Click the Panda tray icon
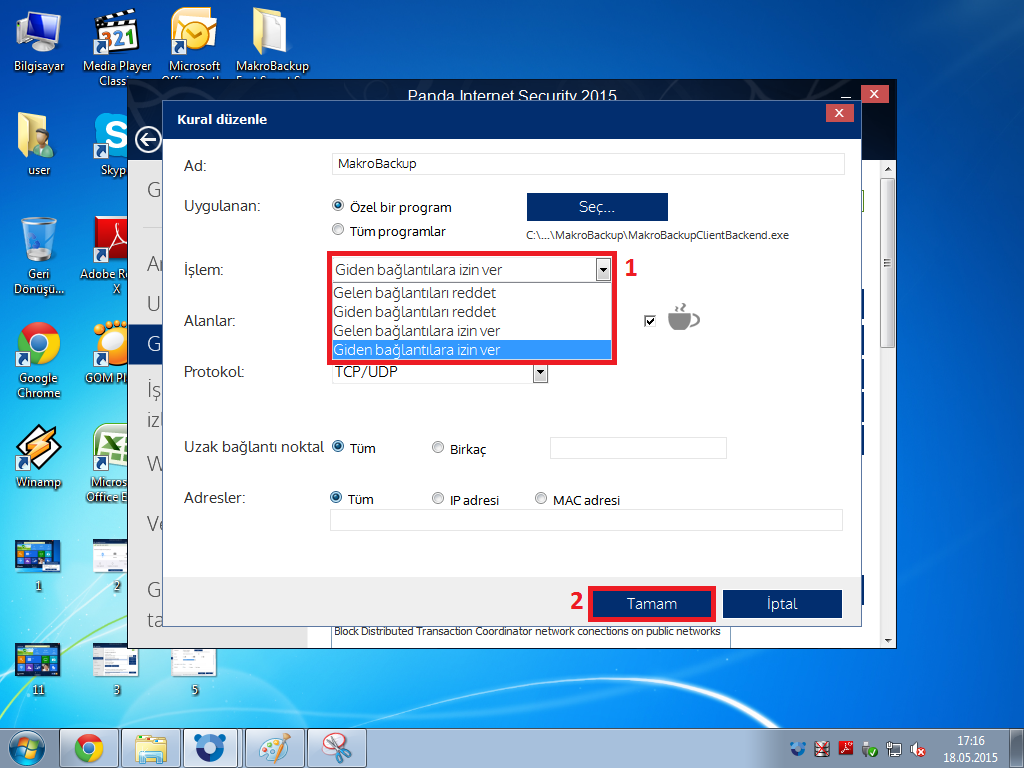Screen dimensions: 1024x768 click(x=797, y=748)
